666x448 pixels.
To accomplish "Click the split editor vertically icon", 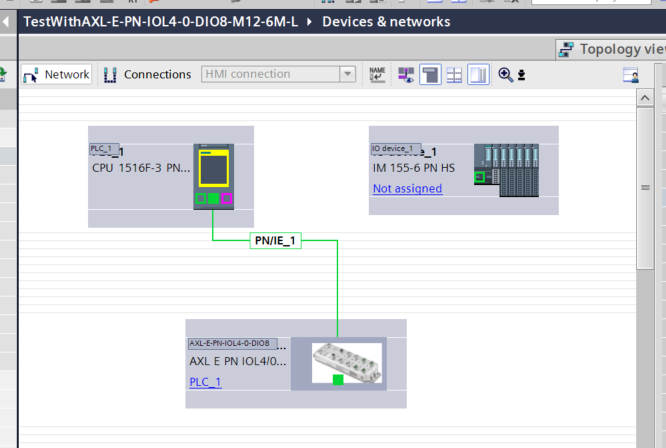I will pos(478,74).
